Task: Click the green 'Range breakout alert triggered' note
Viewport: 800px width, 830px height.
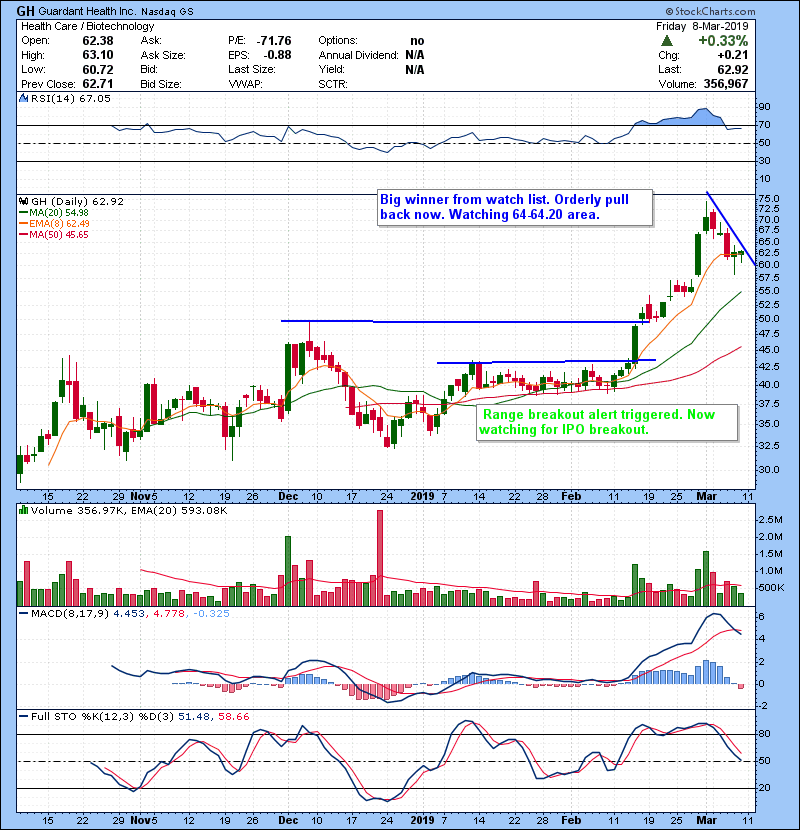Action: click(x=607, y=422)
